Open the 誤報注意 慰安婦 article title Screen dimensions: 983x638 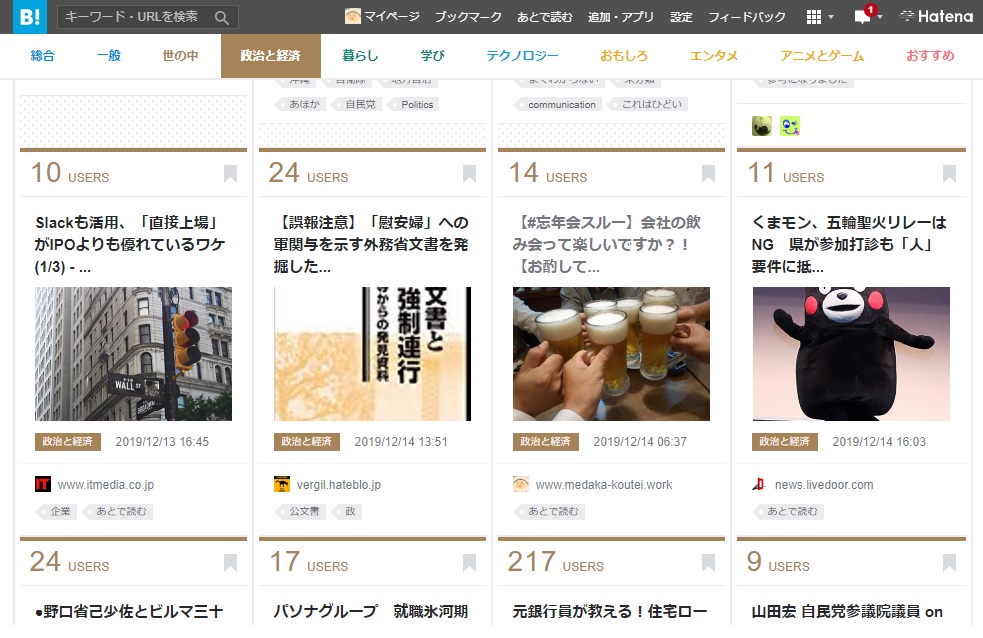point(371,244)
